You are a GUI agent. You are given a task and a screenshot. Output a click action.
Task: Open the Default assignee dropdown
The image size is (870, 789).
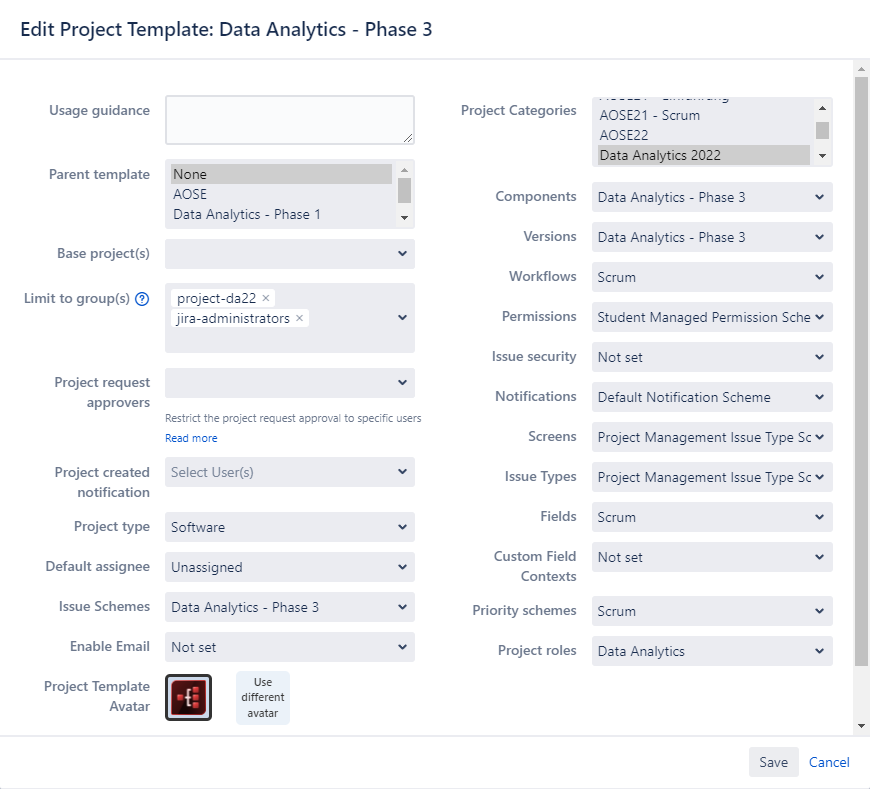coord(289,567)
